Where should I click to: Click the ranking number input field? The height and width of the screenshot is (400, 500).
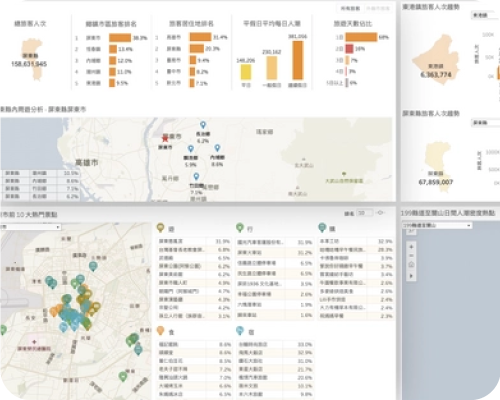364,213
